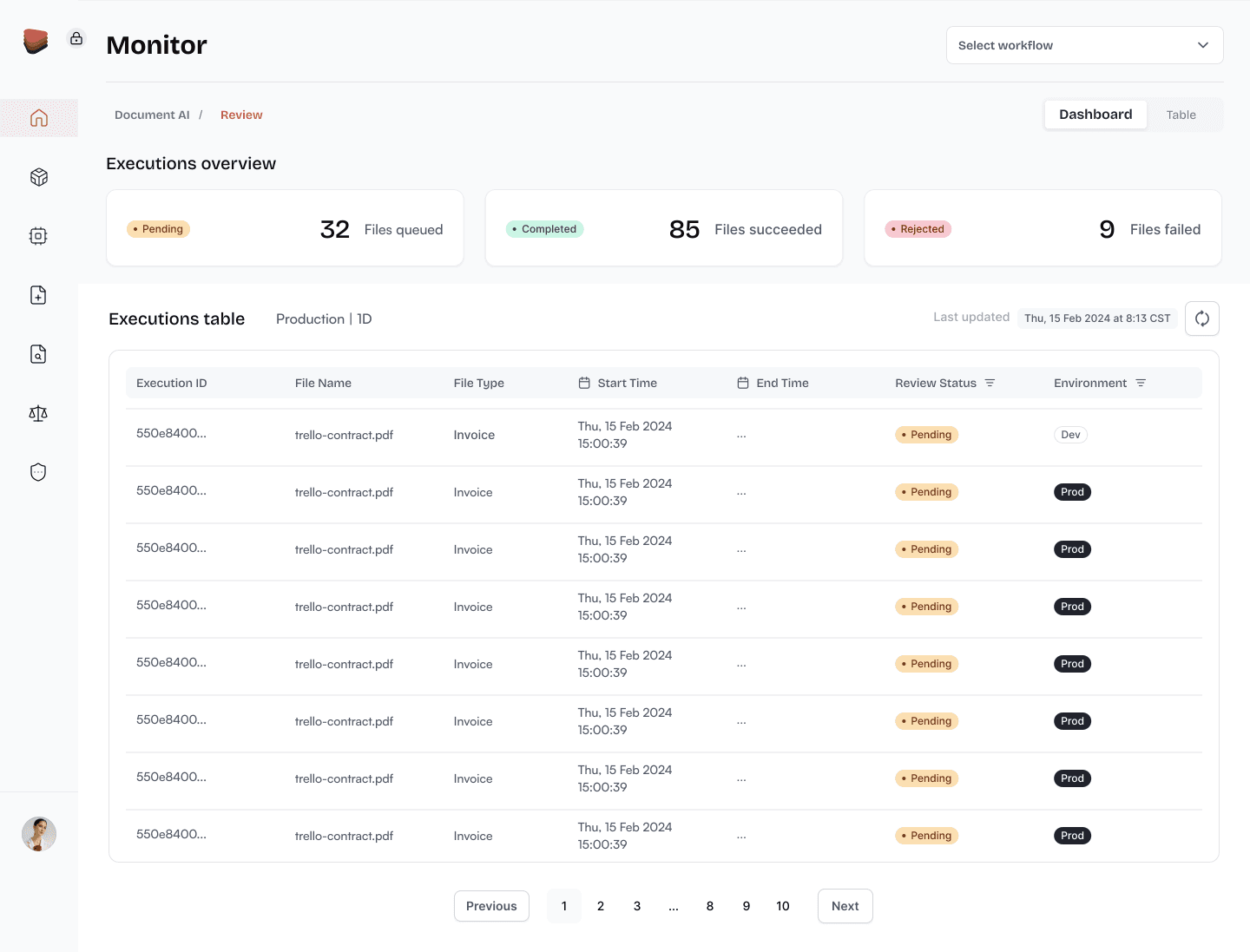The image size is (1250, 952).
Task: Click the Start Time column header
Action: [627, 383]
